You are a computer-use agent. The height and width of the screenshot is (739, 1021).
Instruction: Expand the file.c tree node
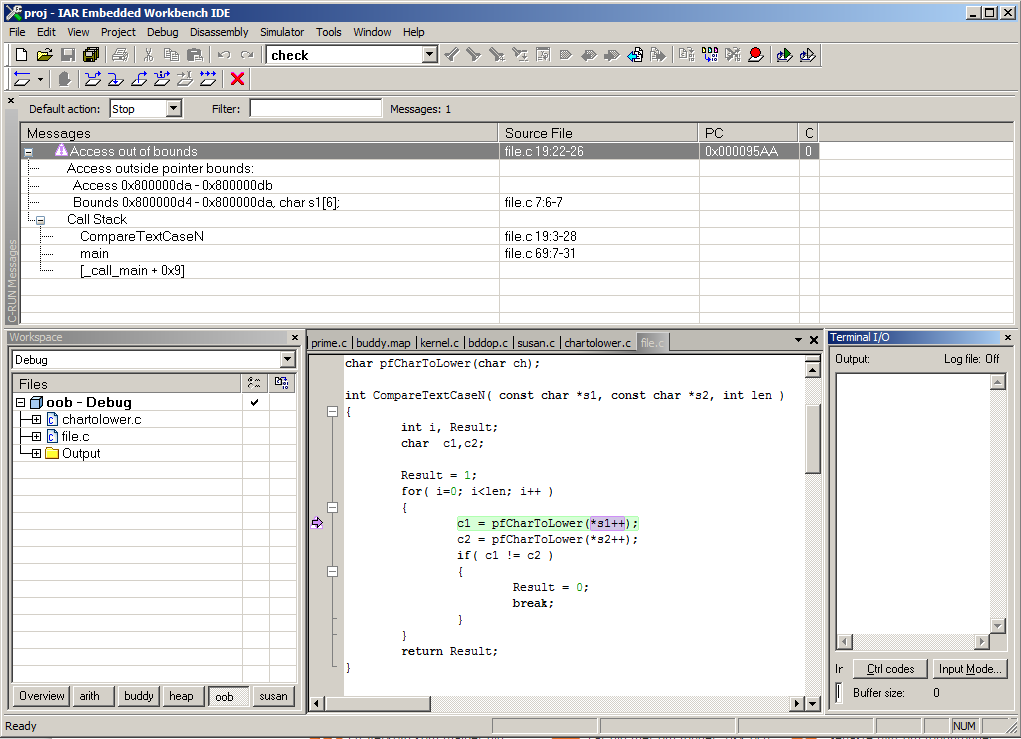(36, 436)
